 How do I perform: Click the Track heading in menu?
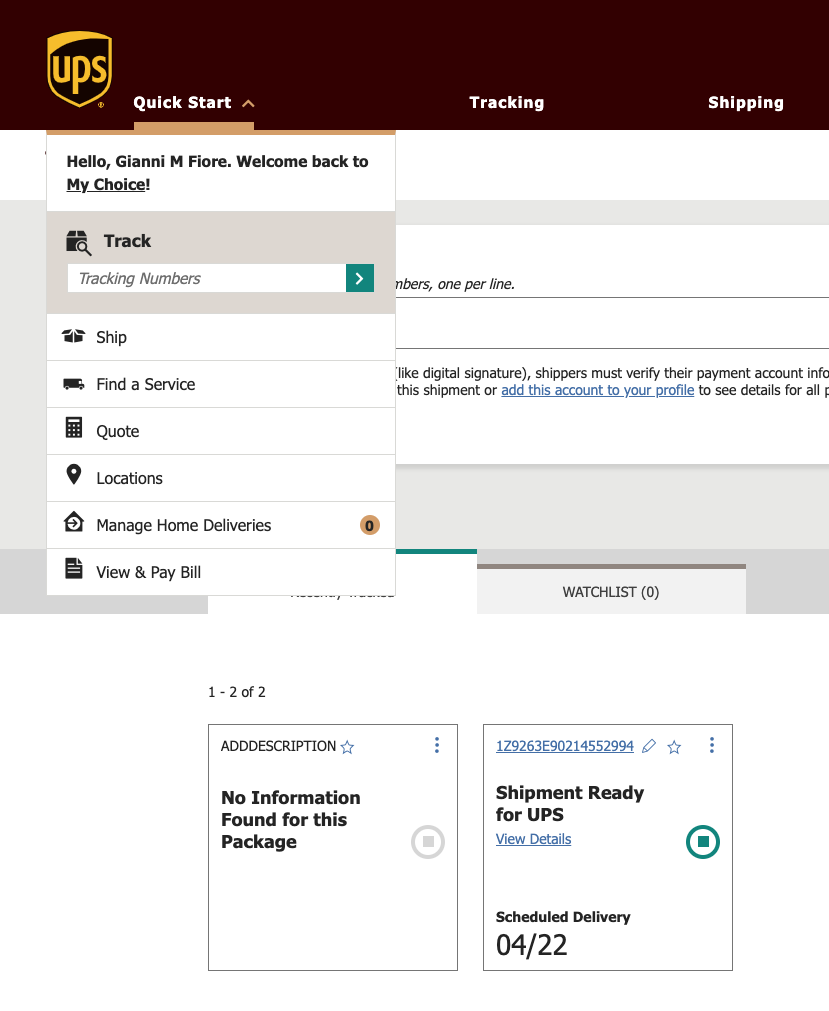pos(128,241)
